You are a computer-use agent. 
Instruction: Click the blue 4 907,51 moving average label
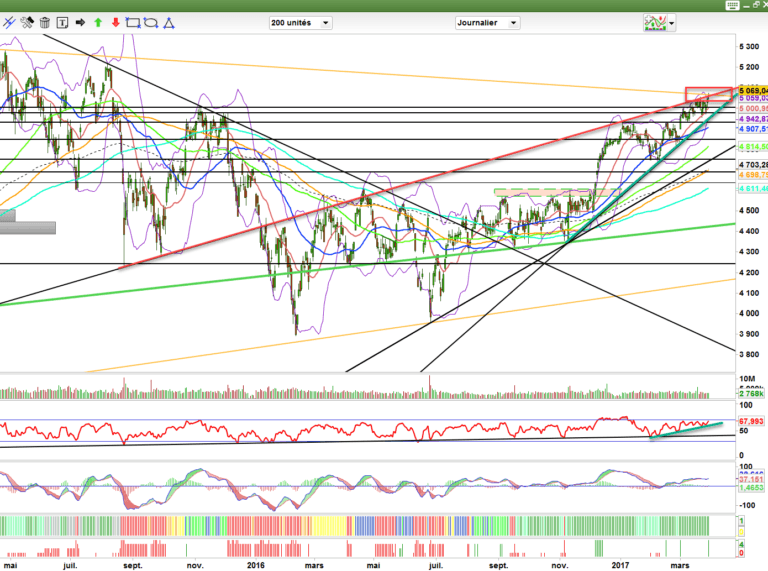point(752,128)
